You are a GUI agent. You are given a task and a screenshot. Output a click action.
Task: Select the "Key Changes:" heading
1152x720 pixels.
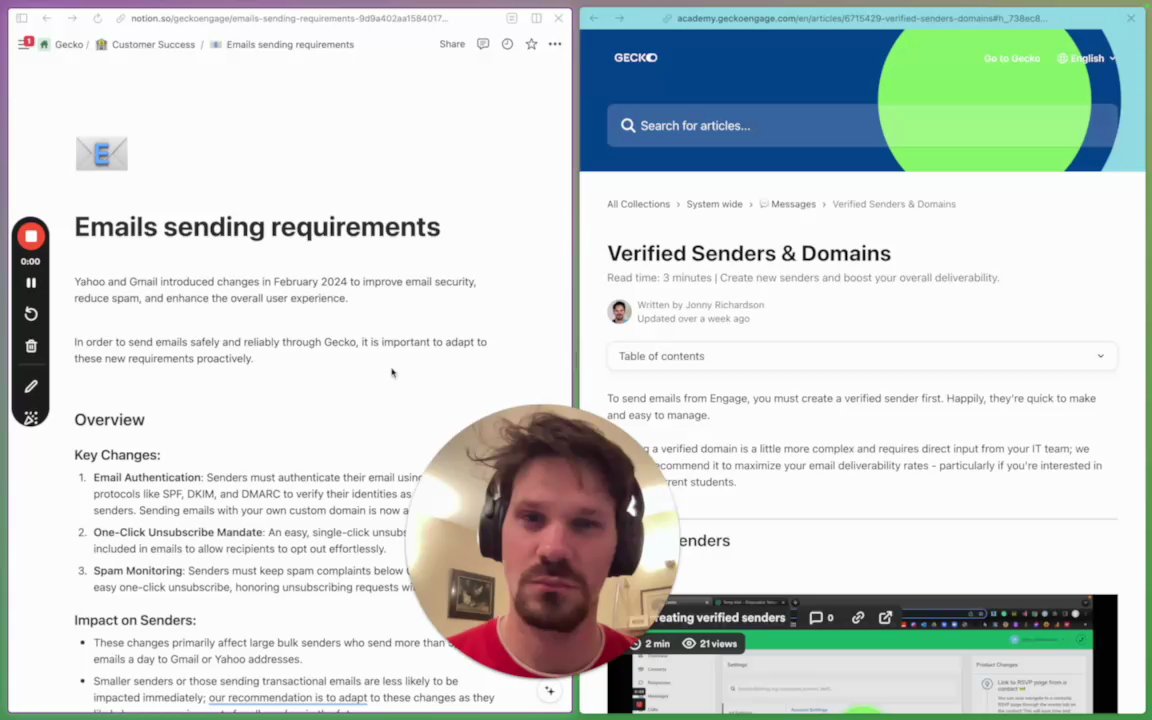(117, 456)
